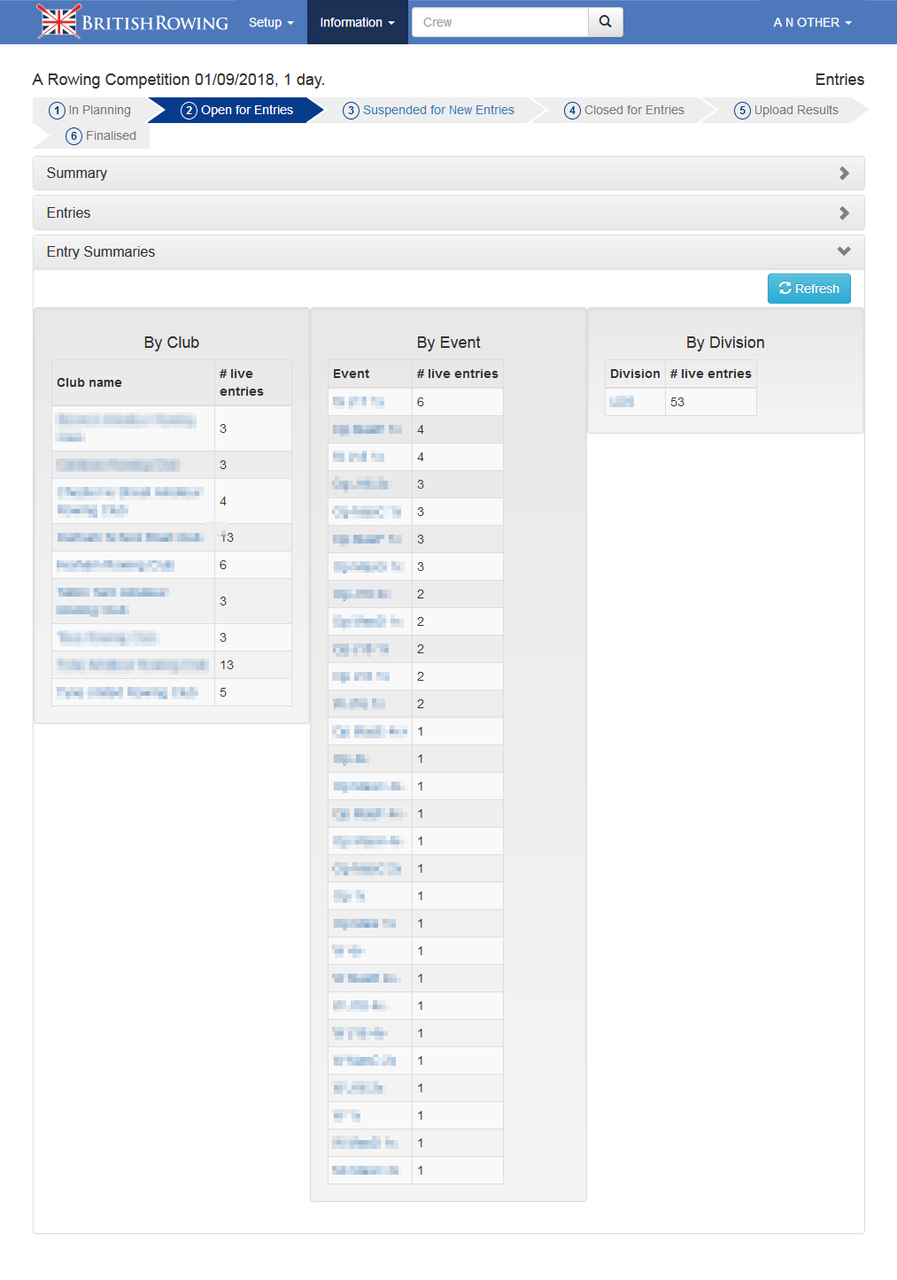Expand the Summary panel chevron
Viewport: 897px width, 1280px height.
pos(844,173)
